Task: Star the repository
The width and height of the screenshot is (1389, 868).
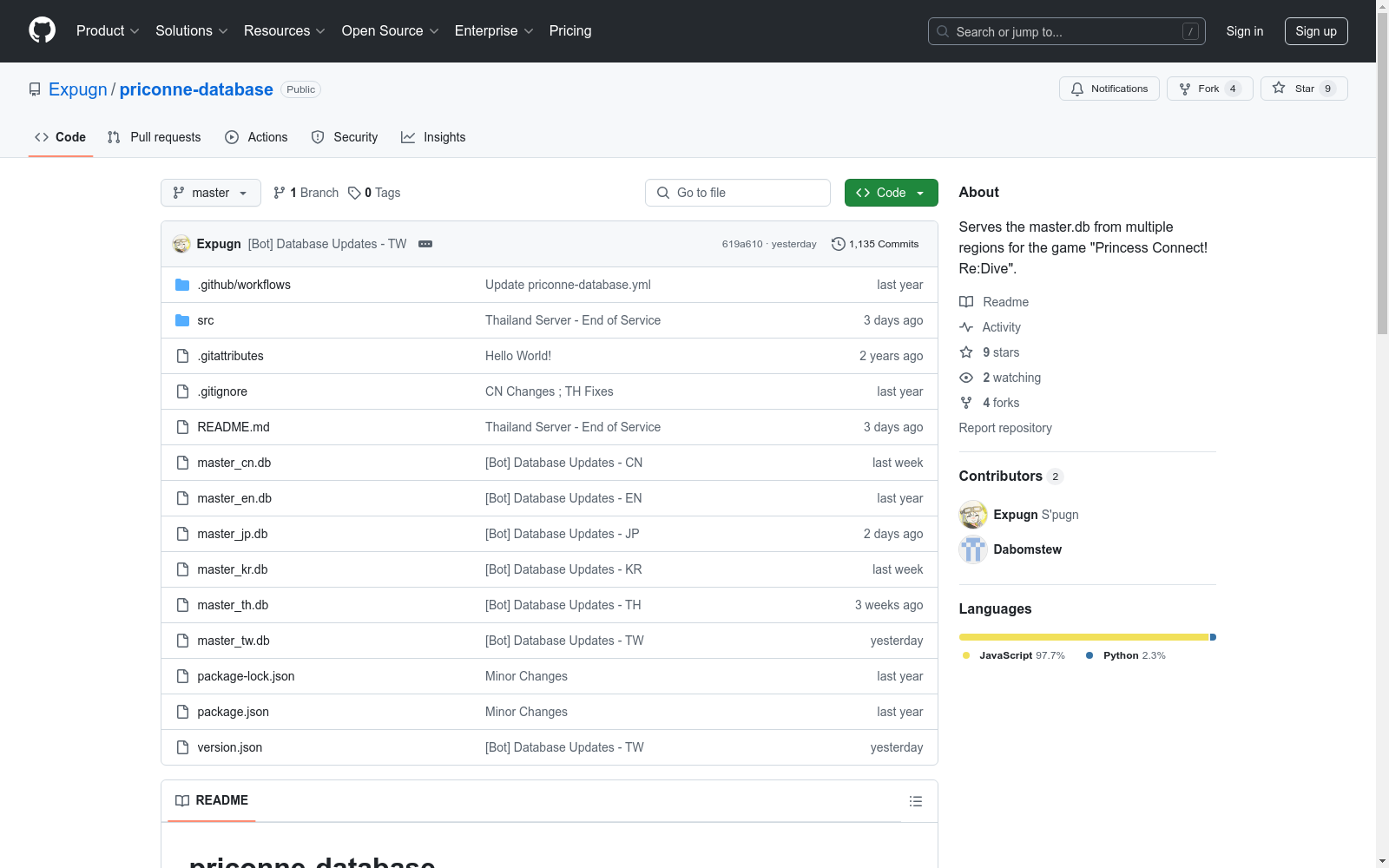Action: click(1304, 89)
